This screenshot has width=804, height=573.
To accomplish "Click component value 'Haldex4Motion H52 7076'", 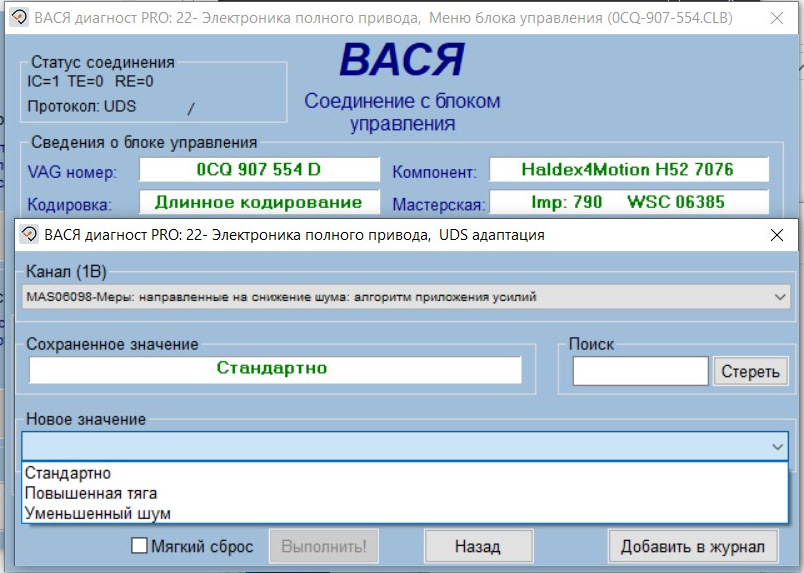I will click(x=629, y=169).
